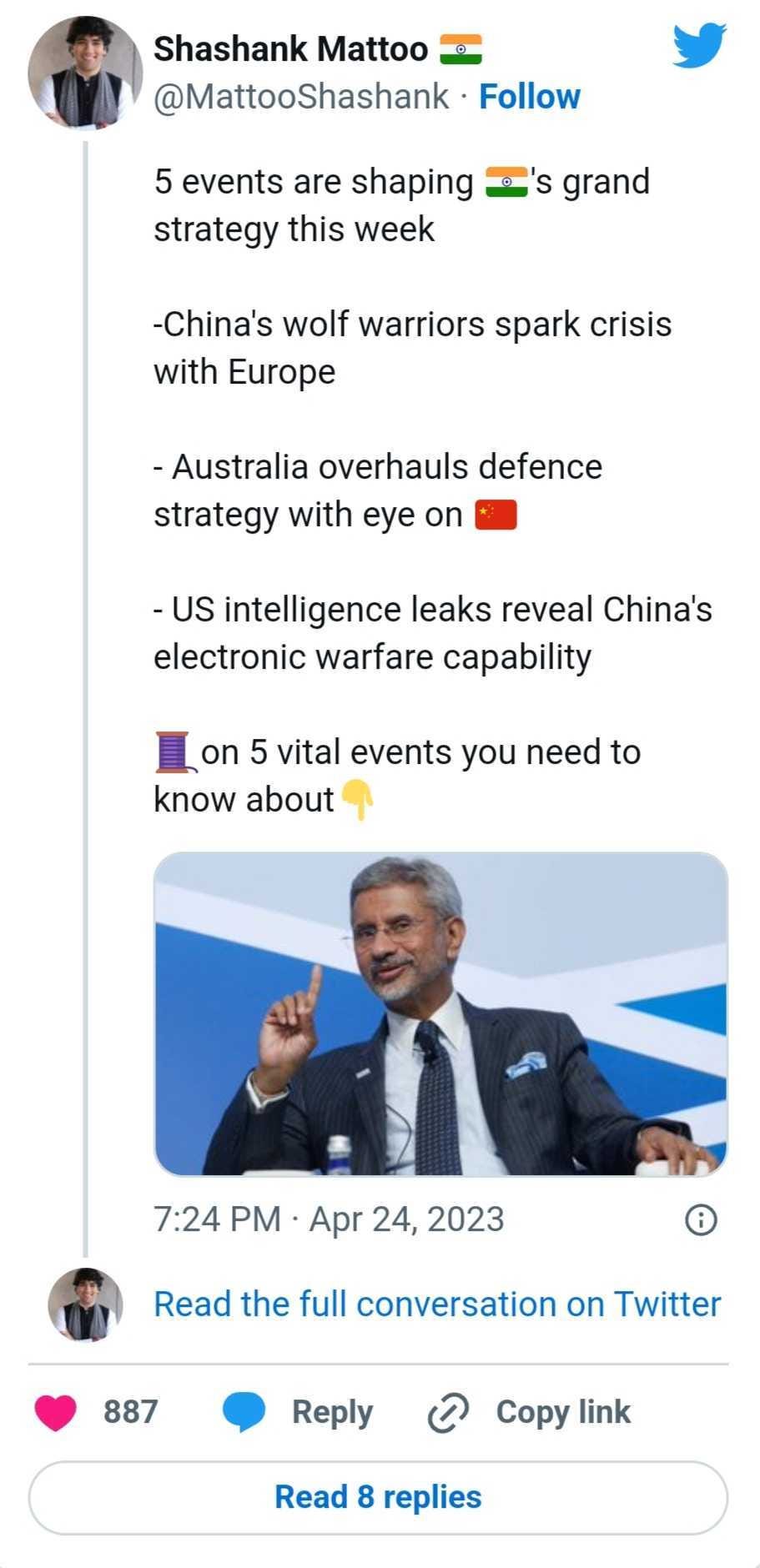Open the 887 likes count
This screenshot has width=760, height=1568.
[x=130, y=1412]
